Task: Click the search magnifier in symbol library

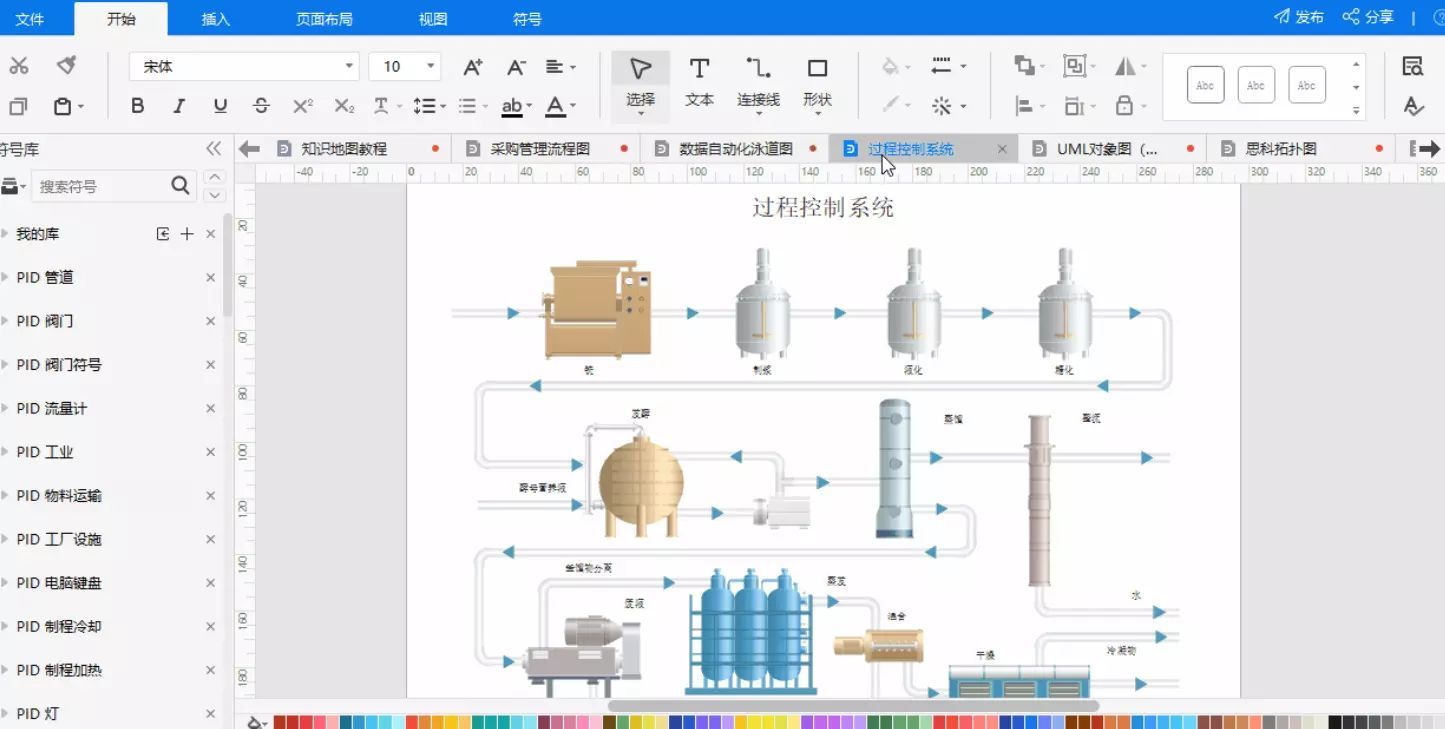Action: 180,185
